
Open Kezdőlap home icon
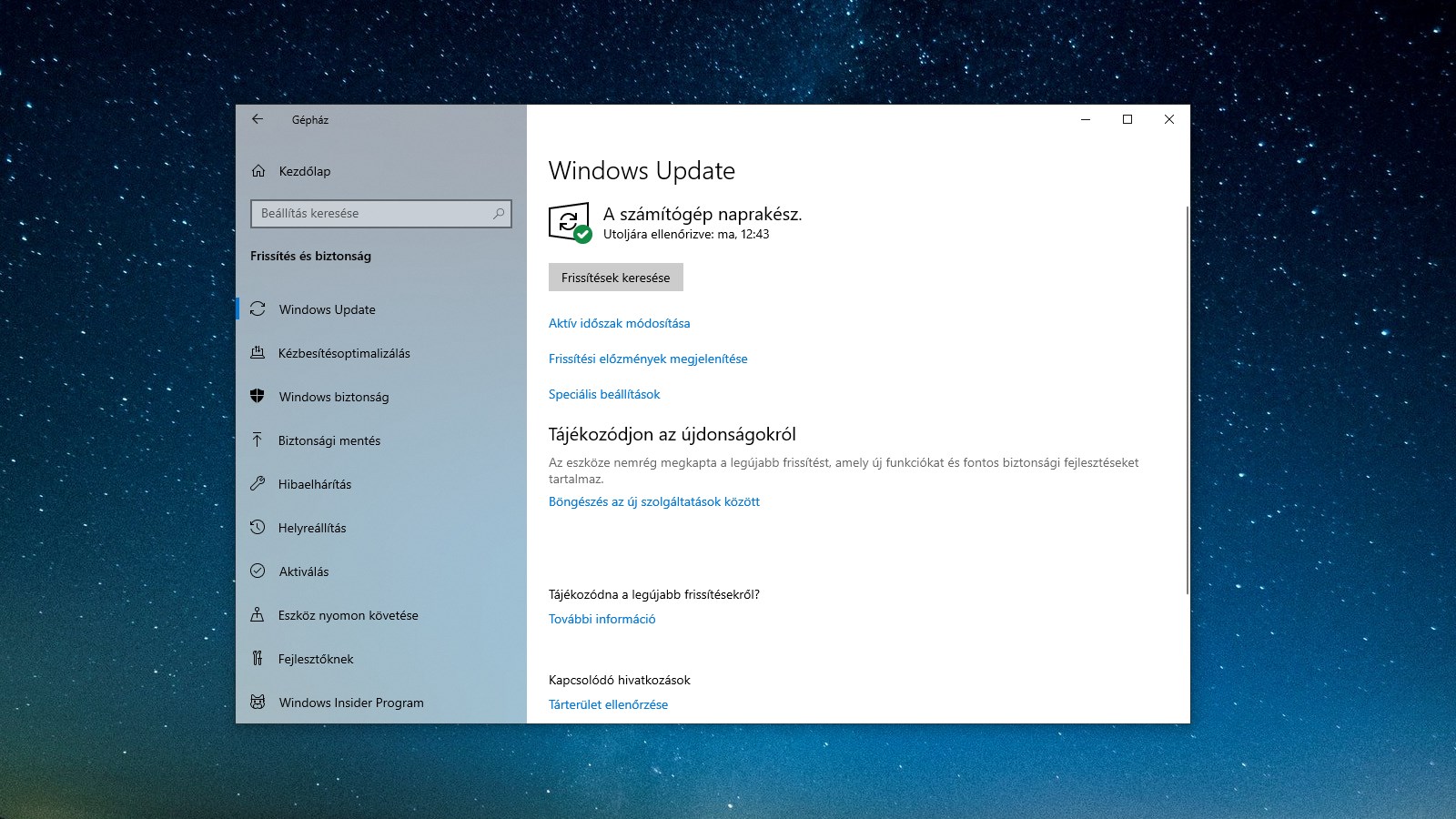[x=258, y=171]
